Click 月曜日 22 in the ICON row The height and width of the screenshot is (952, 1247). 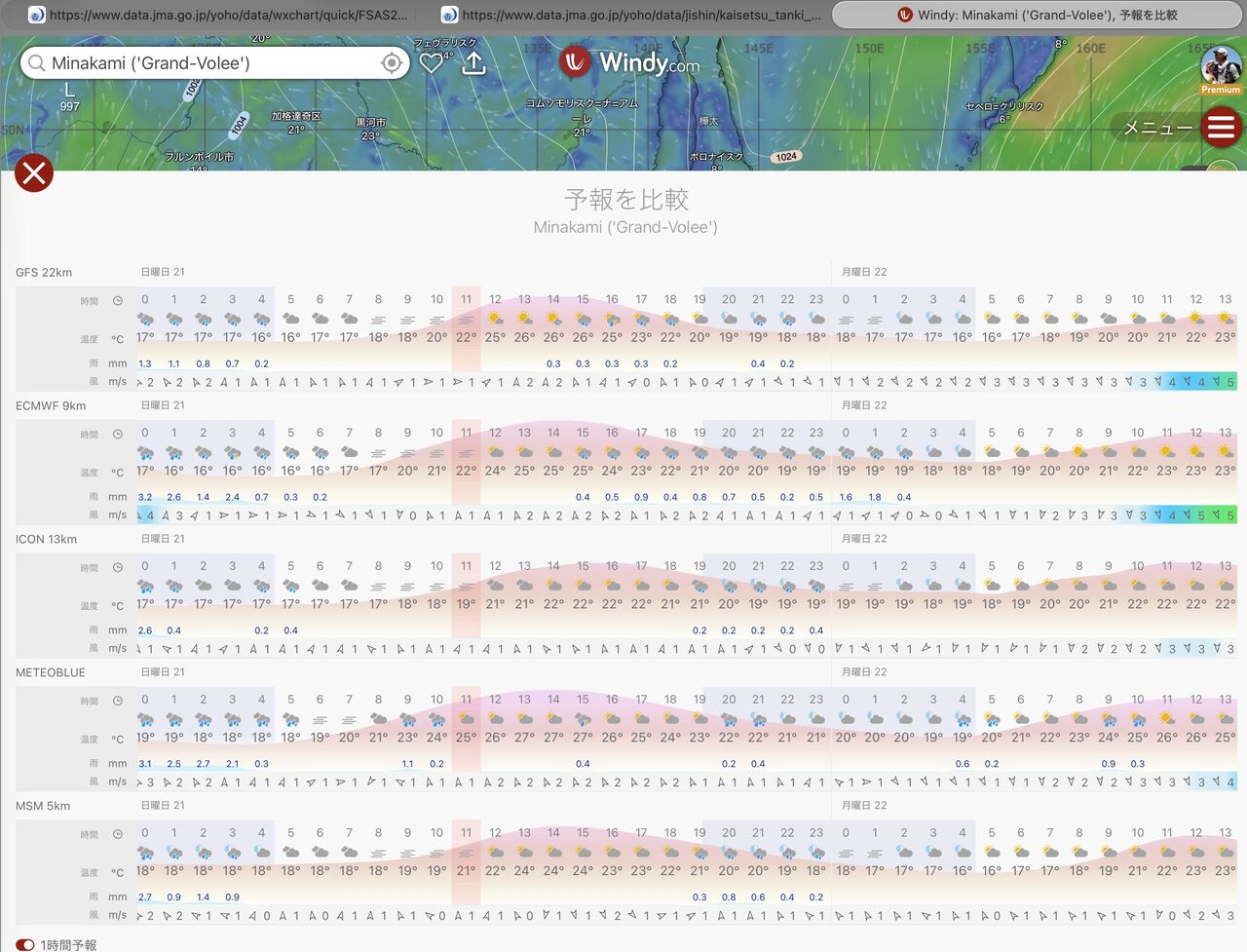coord(864,539)
